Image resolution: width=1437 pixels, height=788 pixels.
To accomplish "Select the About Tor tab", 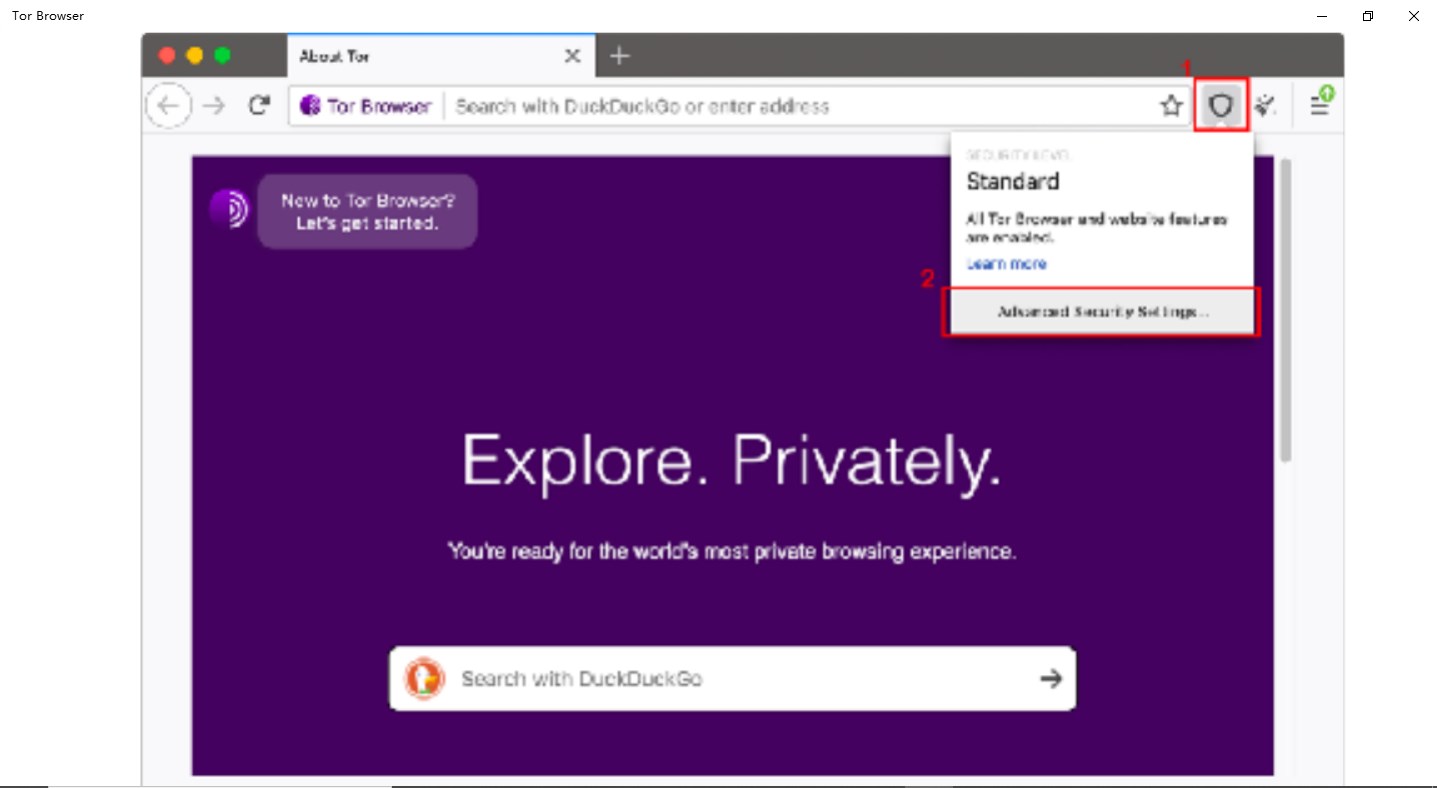I will click(441, 56).
